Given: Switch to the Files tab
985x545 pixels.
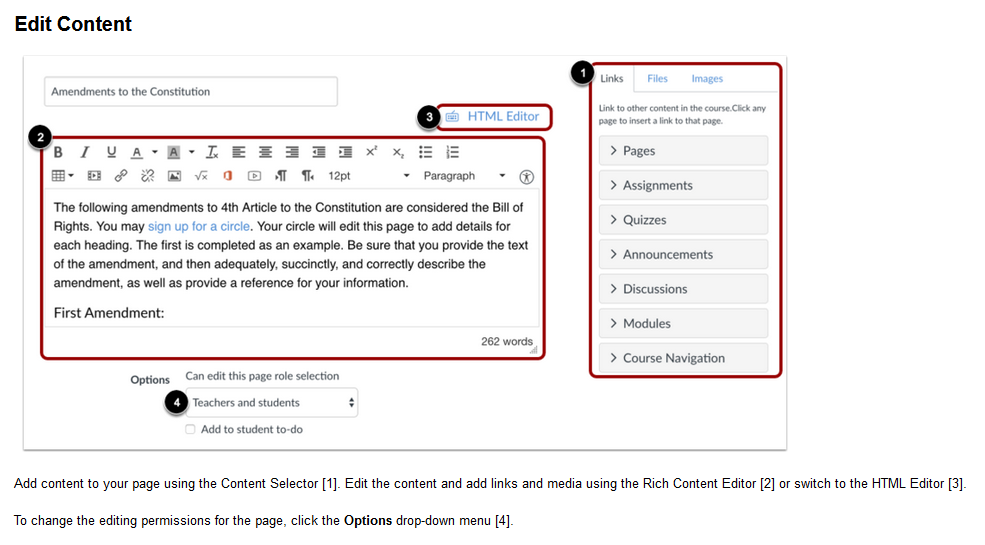Looking at the screenshot, I should pyautogui.click(x=657, y=79).
